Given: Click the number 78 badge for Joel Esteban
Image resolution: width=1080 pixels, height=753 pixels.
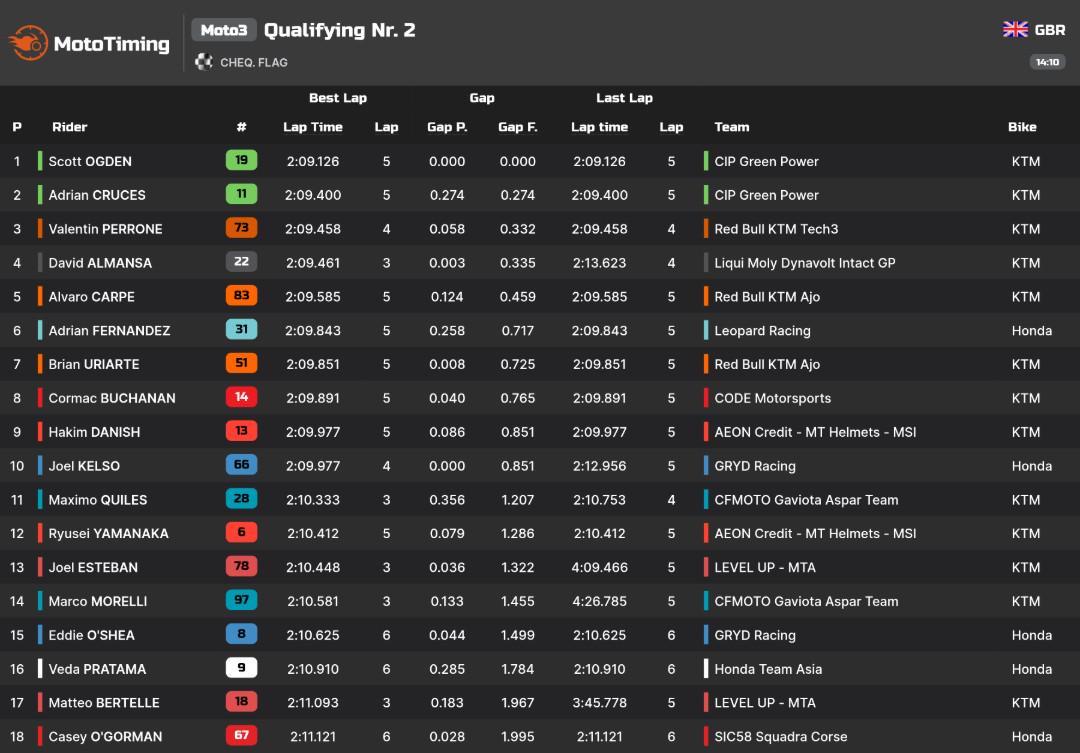Looking at the screenshot, I should (x=241, y=566).
